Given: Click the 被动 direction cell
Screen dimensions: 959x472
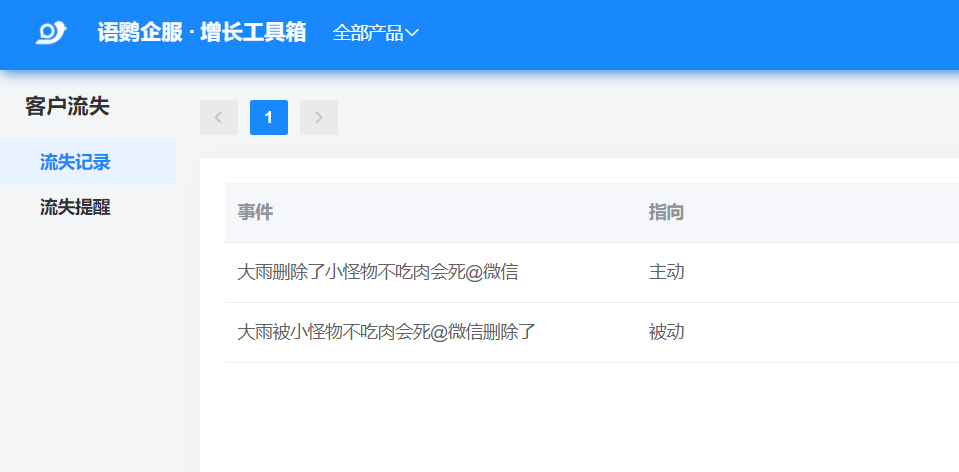Looking at the screenshot, I should pos(666,331).
